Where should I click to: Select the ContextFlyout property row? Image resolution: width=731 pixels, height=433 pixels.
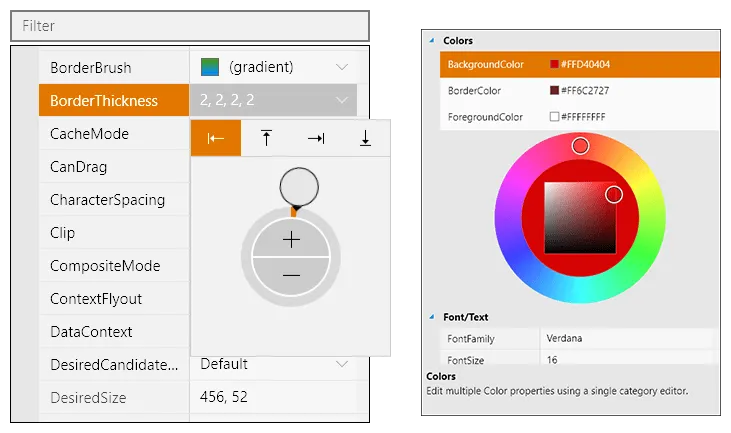pyautogui.click(x=114, y=299)
